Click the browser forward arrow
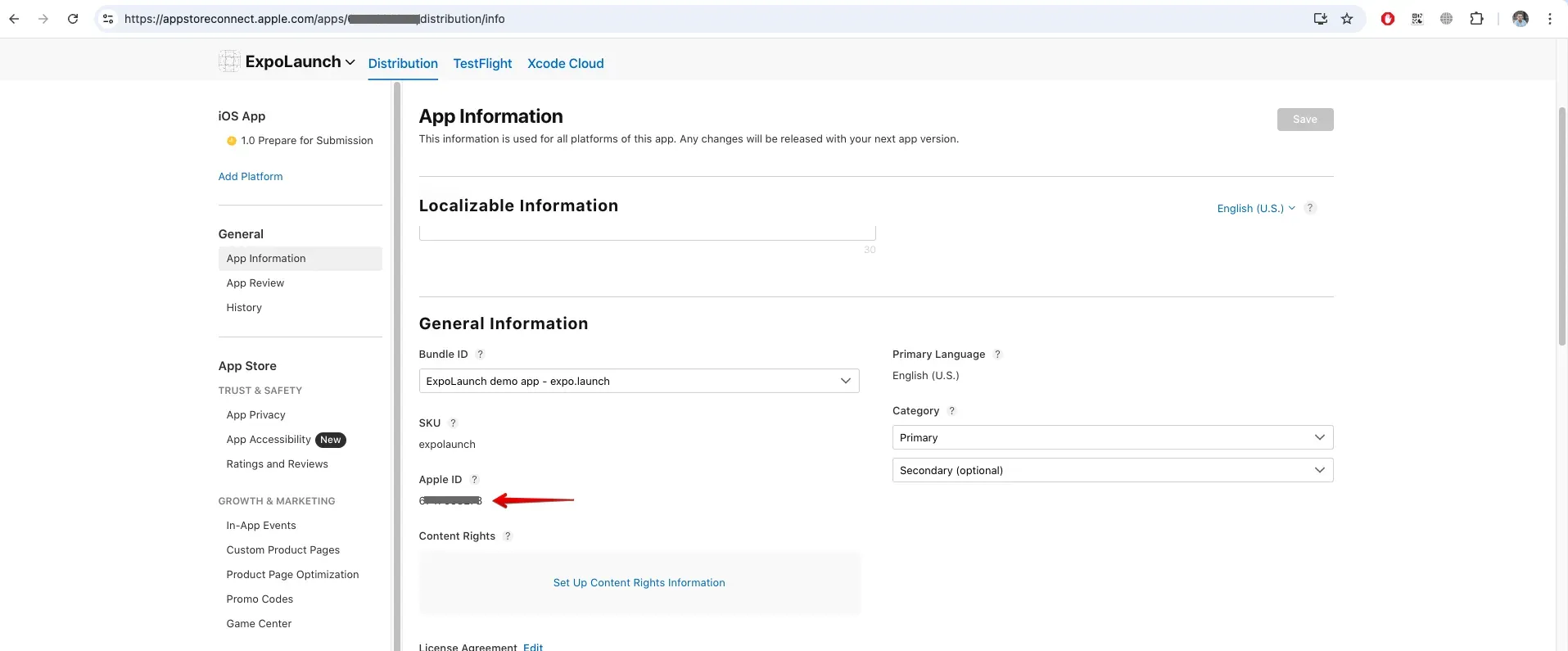1568x651 pixels. [x=43, y=19]
